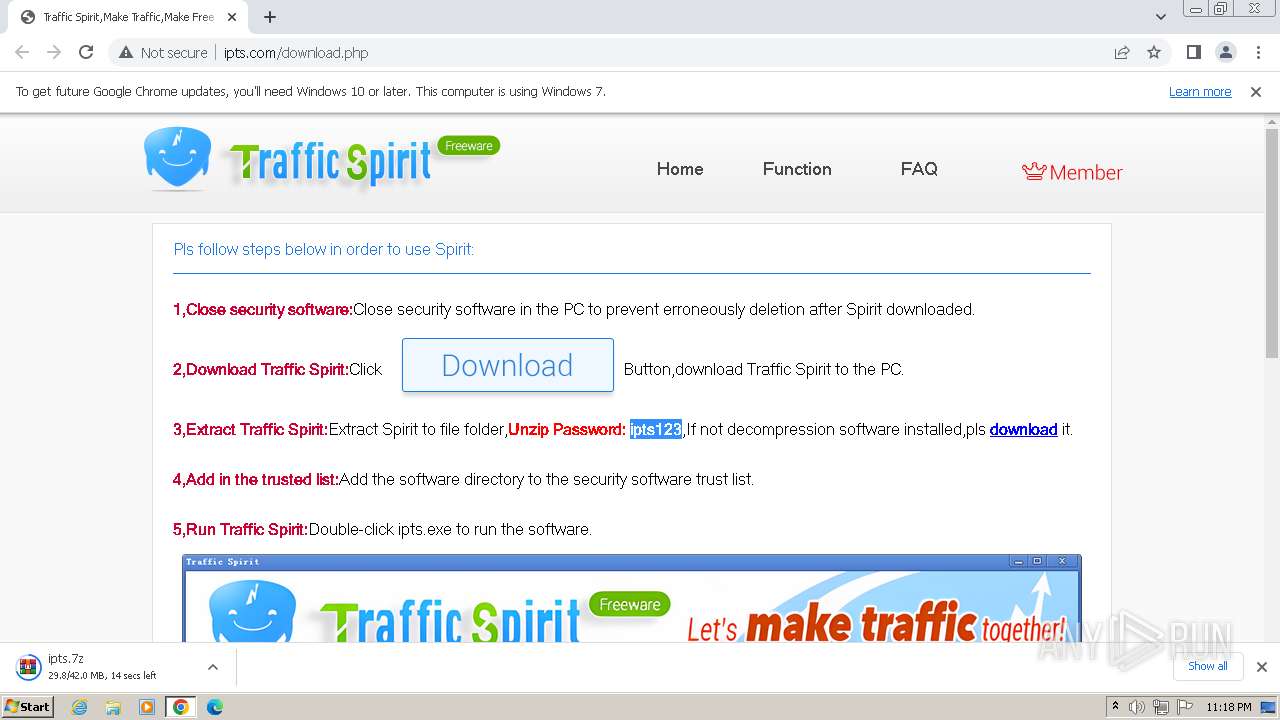
Task: Open the Chrome profile menu
Action: 1226,53
